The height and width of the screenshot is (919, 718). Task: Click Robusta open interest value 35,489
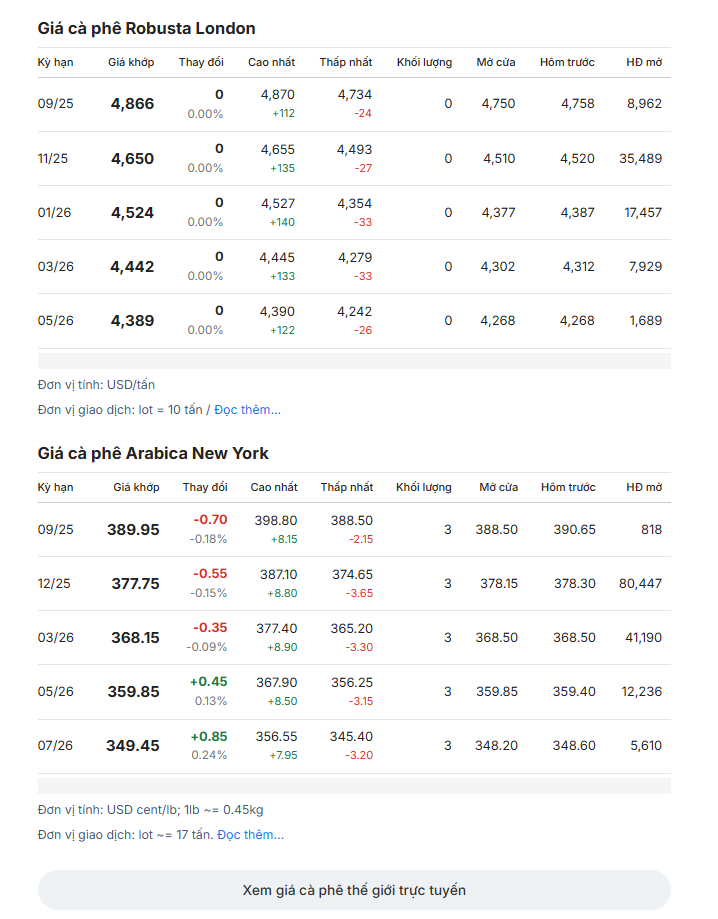(641, 158)
